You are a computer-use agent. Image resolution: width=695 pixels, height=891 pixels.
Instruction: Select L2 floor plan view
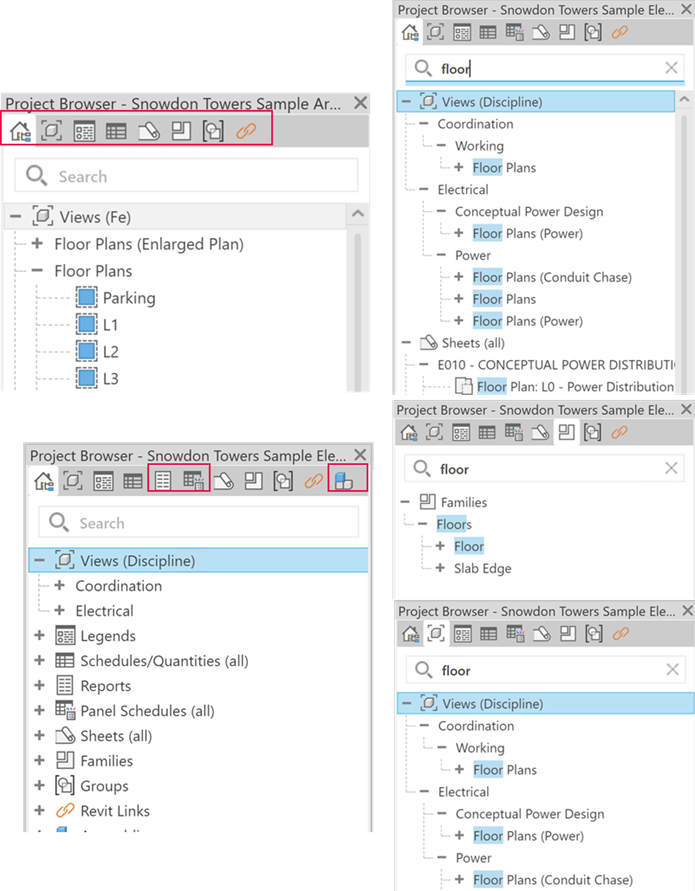[97, 352]
